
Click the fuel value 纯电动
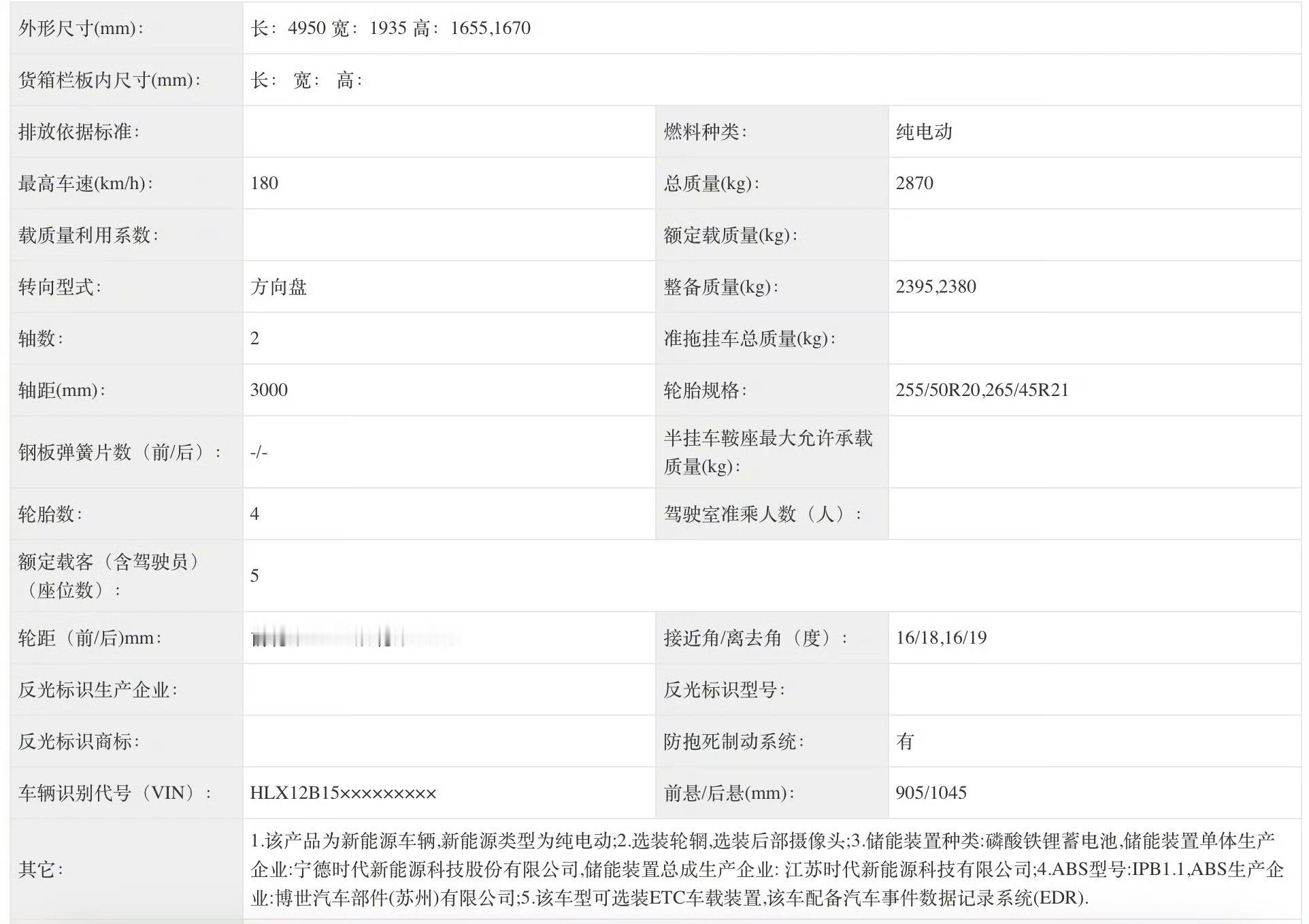[x=924, y=132]
